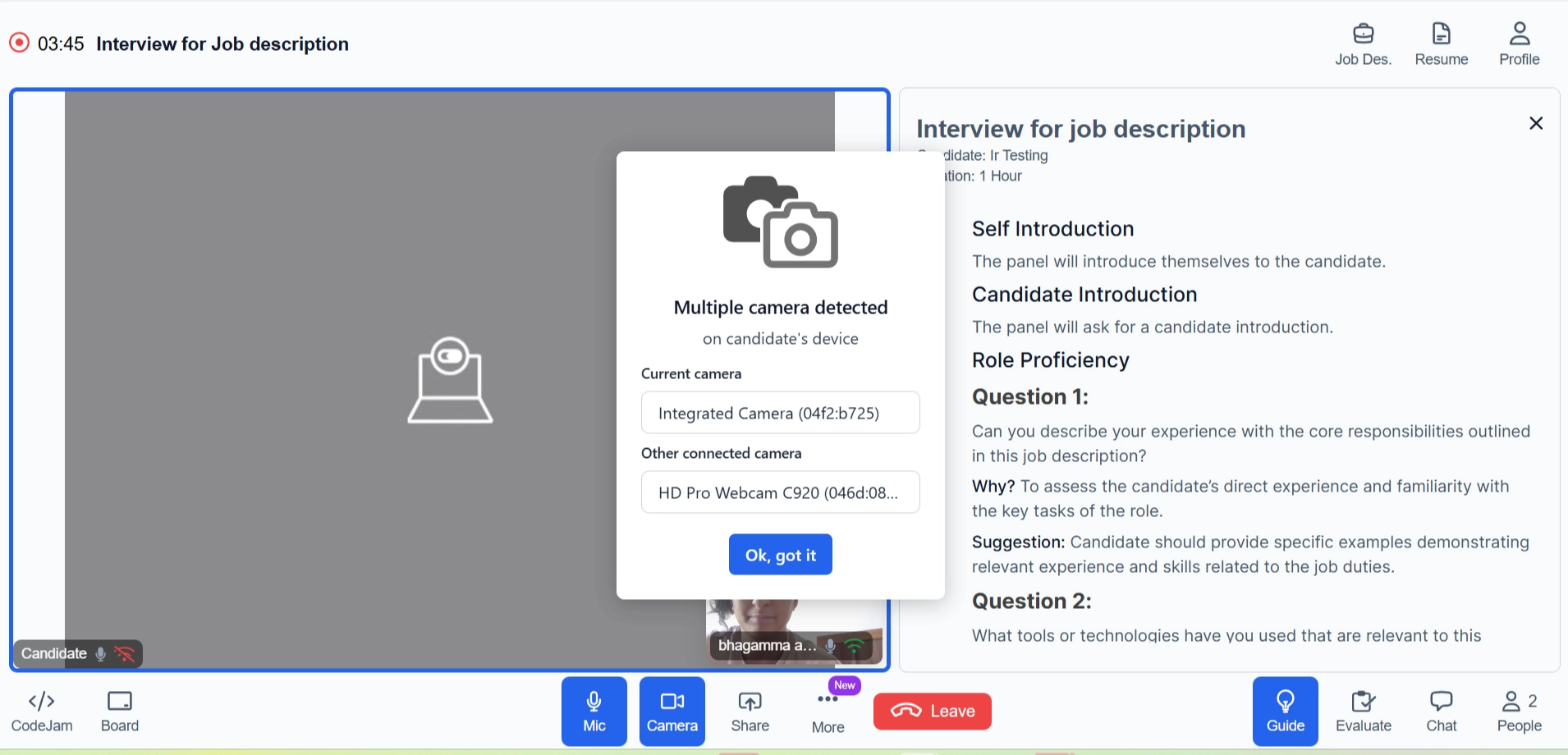Viewport: 1568px width, 755px height.
Task: Open the Chat panel
Action: point(1442,712)
